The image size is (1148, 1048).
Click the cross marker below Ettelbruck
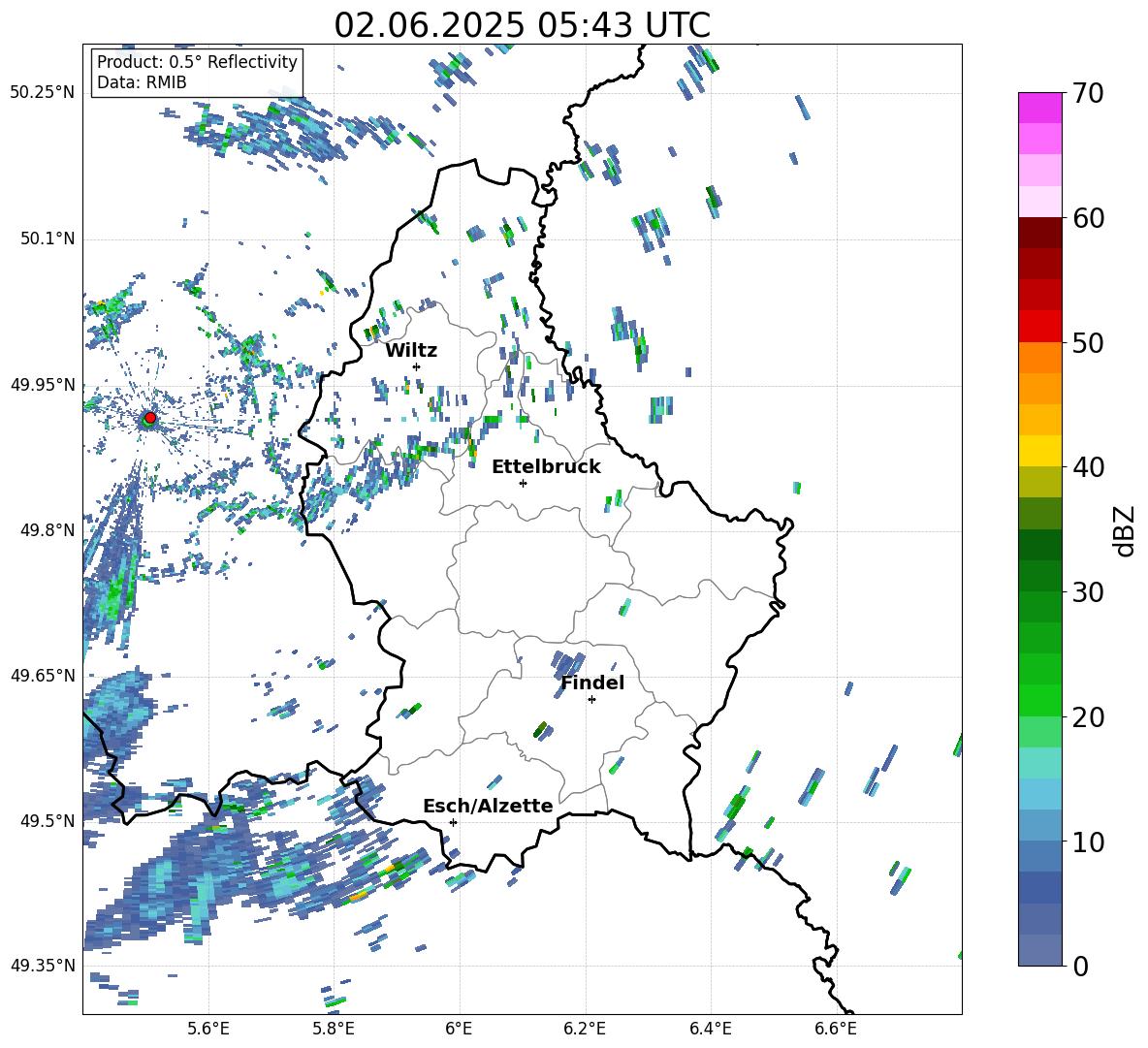click(523, 483)
